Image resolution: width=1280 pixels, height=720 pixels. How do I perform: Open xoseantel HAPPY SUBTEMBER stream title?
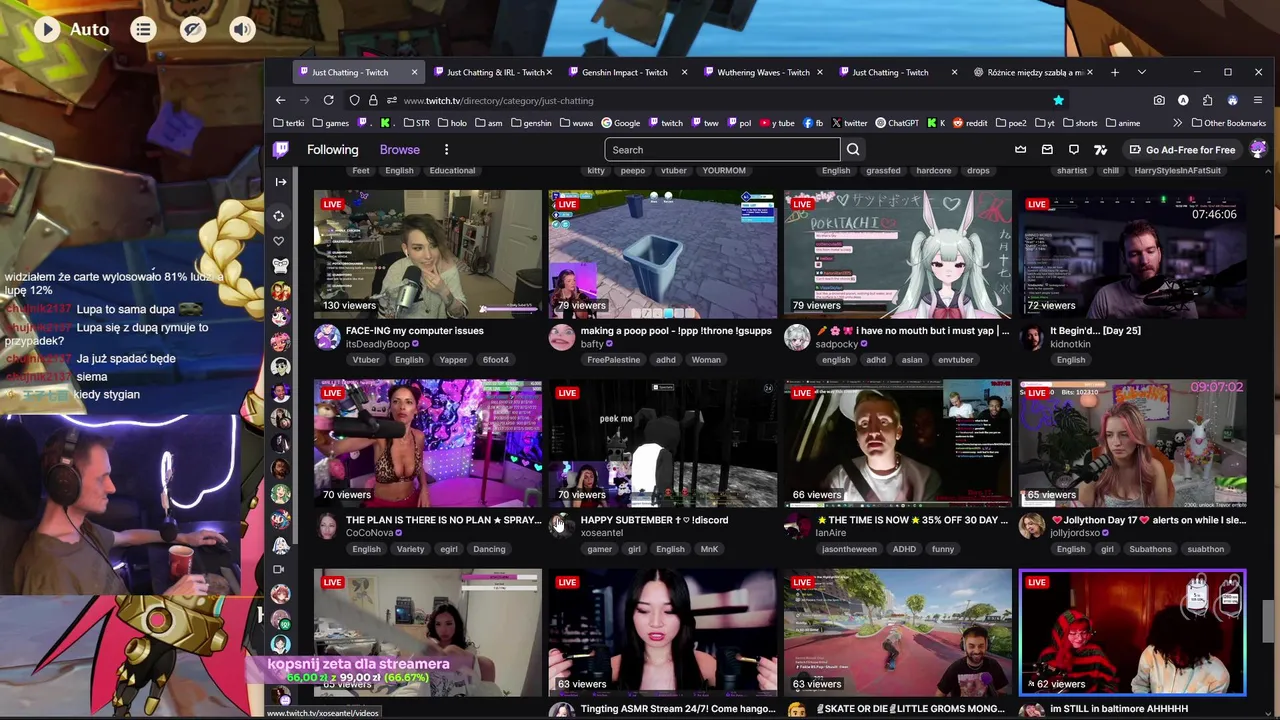pyautogui.click(x=654, y=520)
